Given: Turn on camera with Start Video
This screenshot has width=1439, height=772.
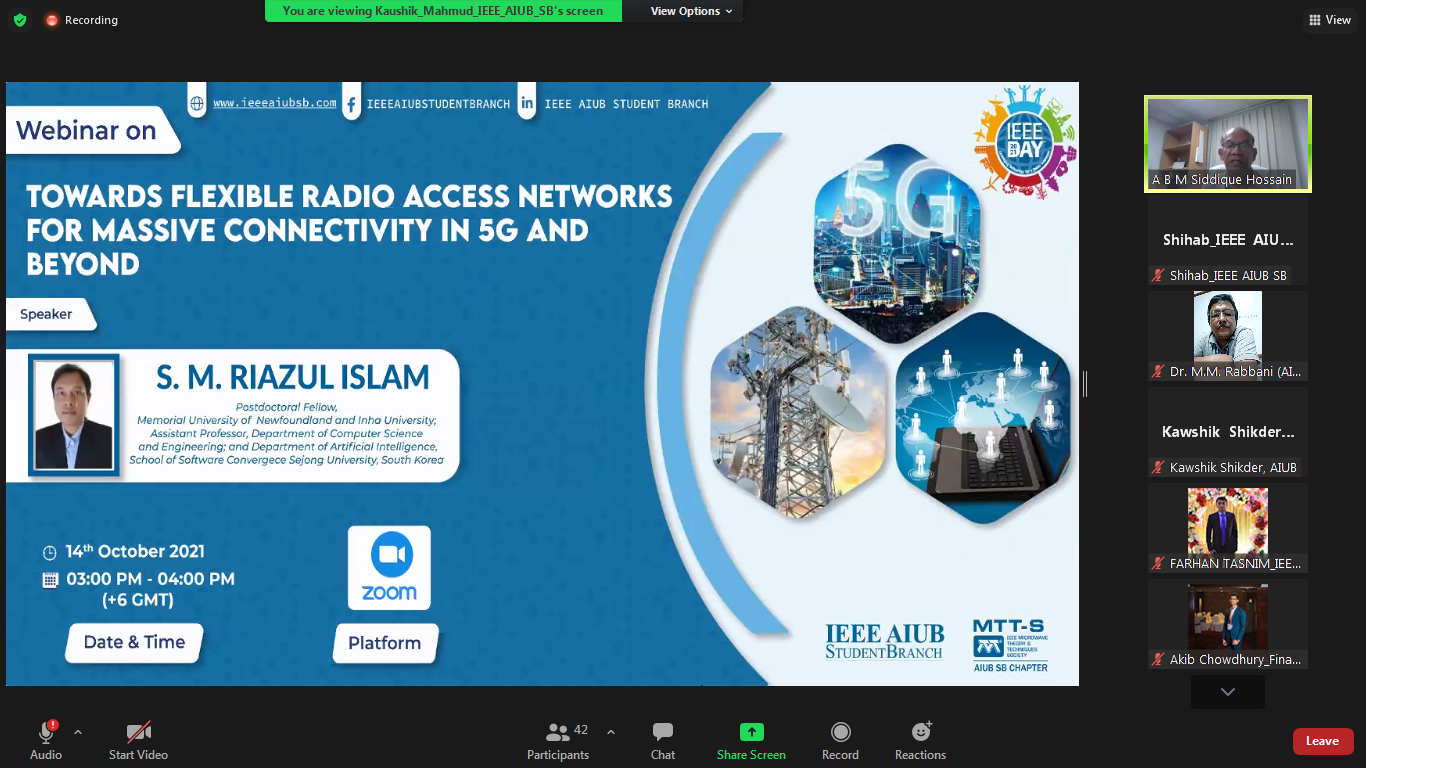Looking at the screenshot, I should [138, 732].
